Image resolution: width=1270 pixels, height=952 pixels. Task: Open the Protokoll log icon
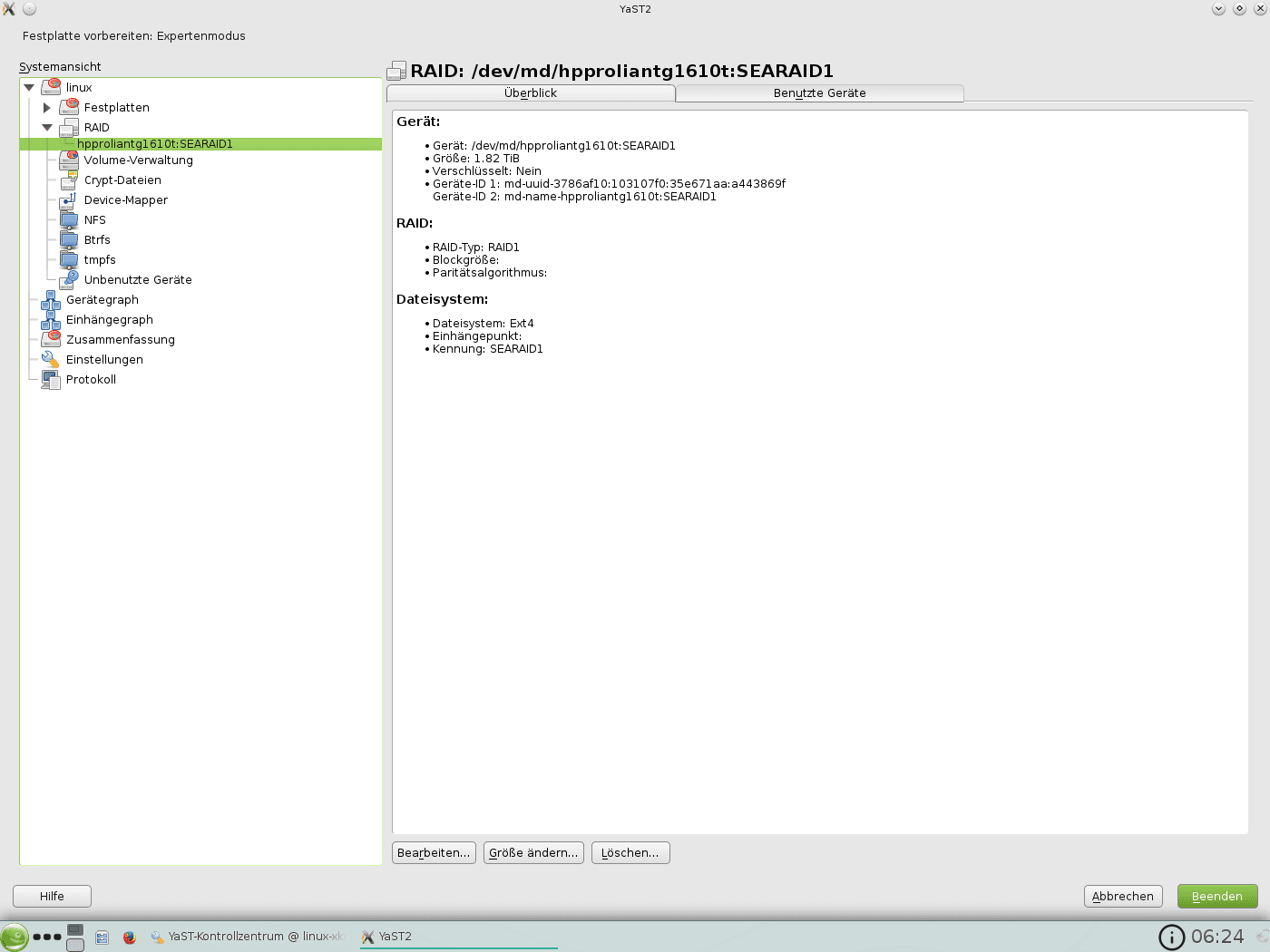pos(52,379)
